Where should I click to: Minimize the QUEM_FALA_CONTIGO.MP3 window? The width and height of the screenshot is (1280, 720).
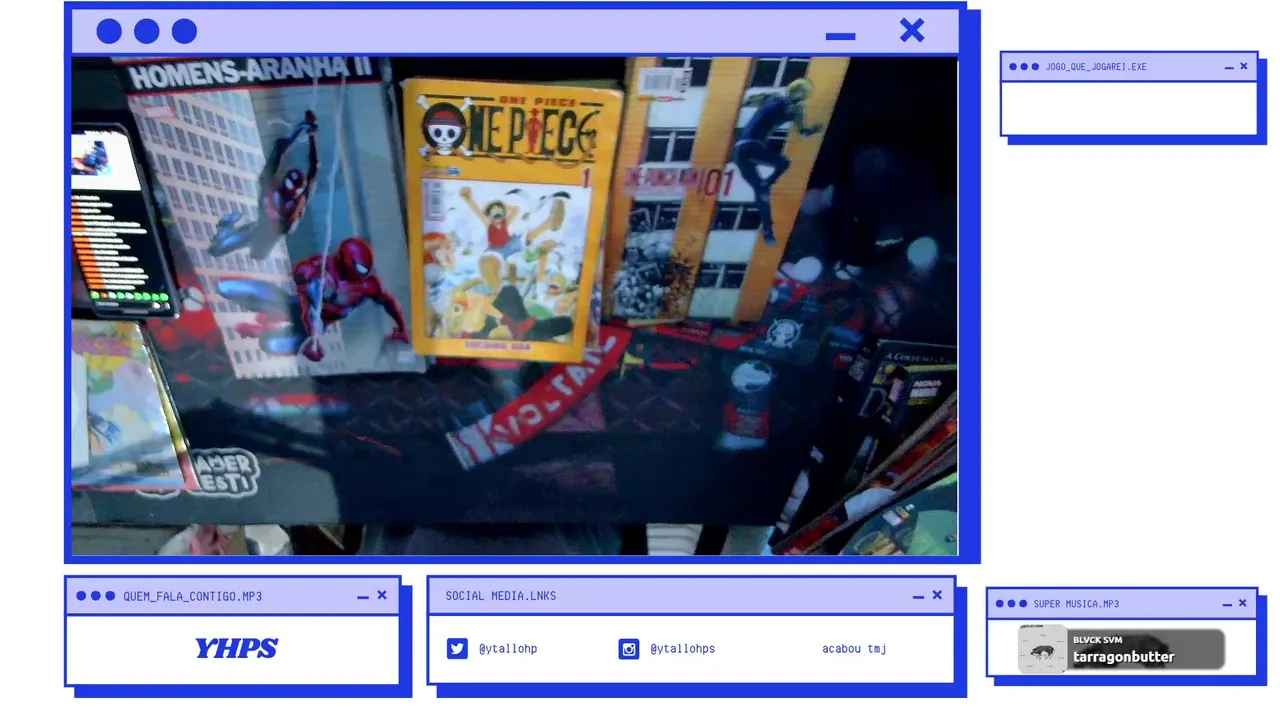point(363,597)
